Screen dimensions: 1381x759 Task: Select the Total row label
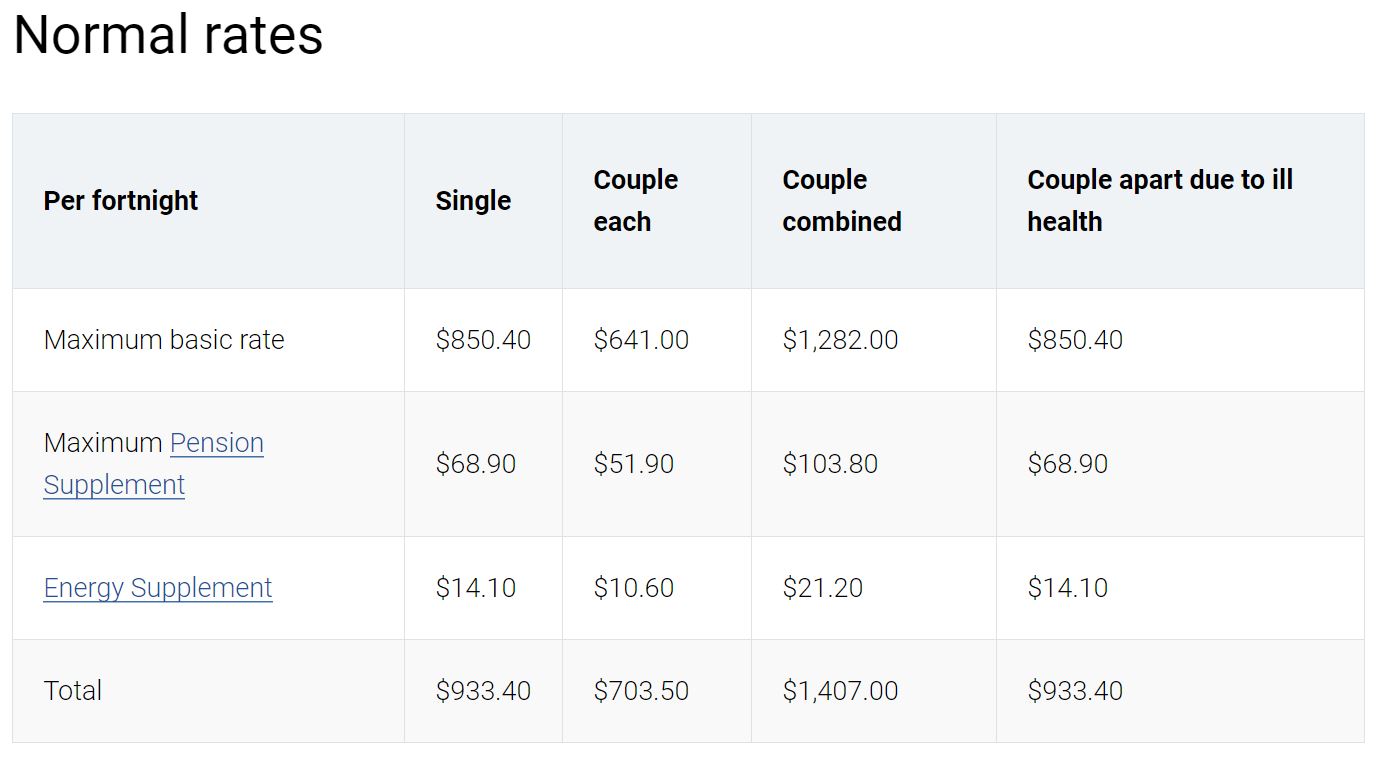pyautogui.click(x=73, y=691)
